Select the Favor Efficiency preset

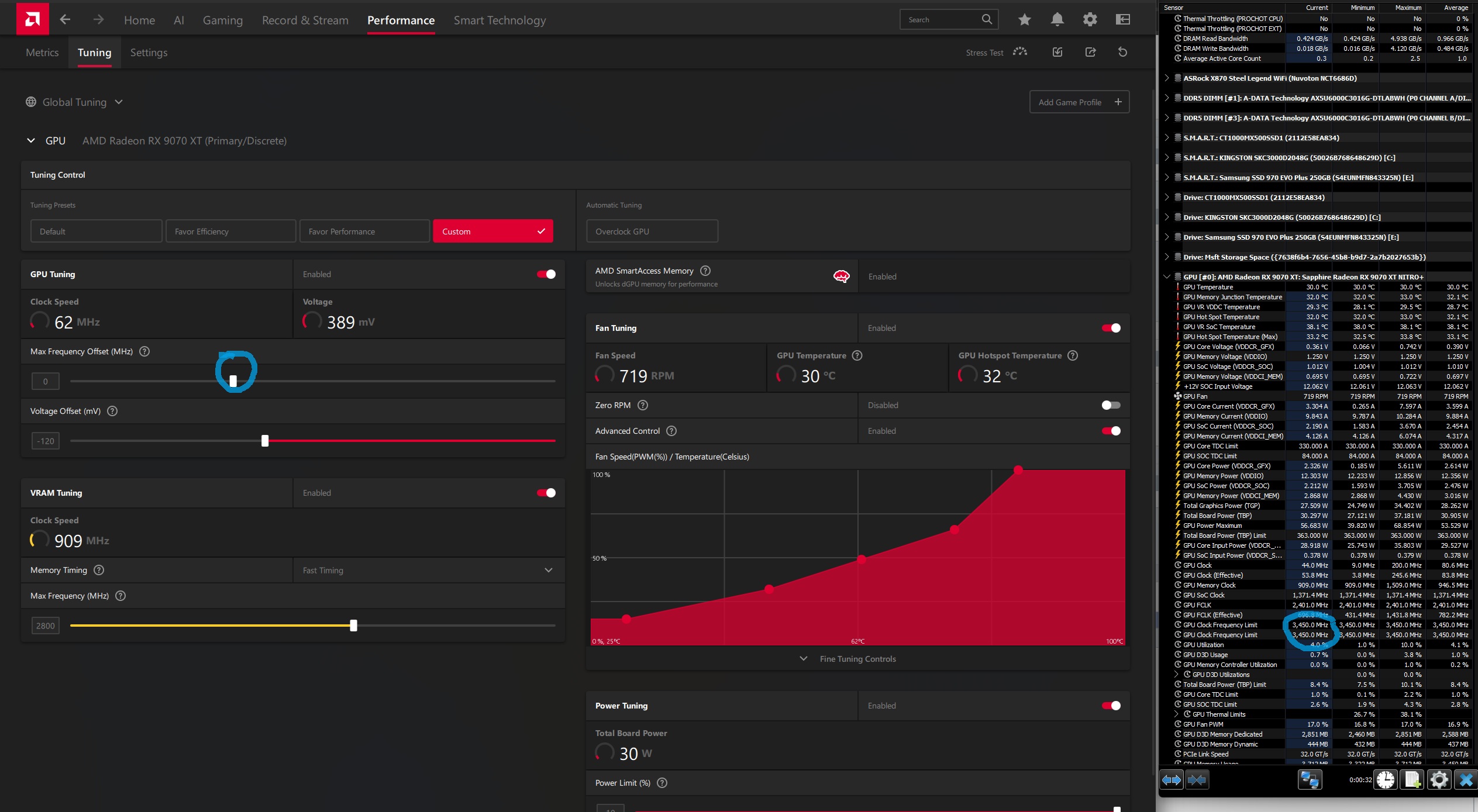230,231
